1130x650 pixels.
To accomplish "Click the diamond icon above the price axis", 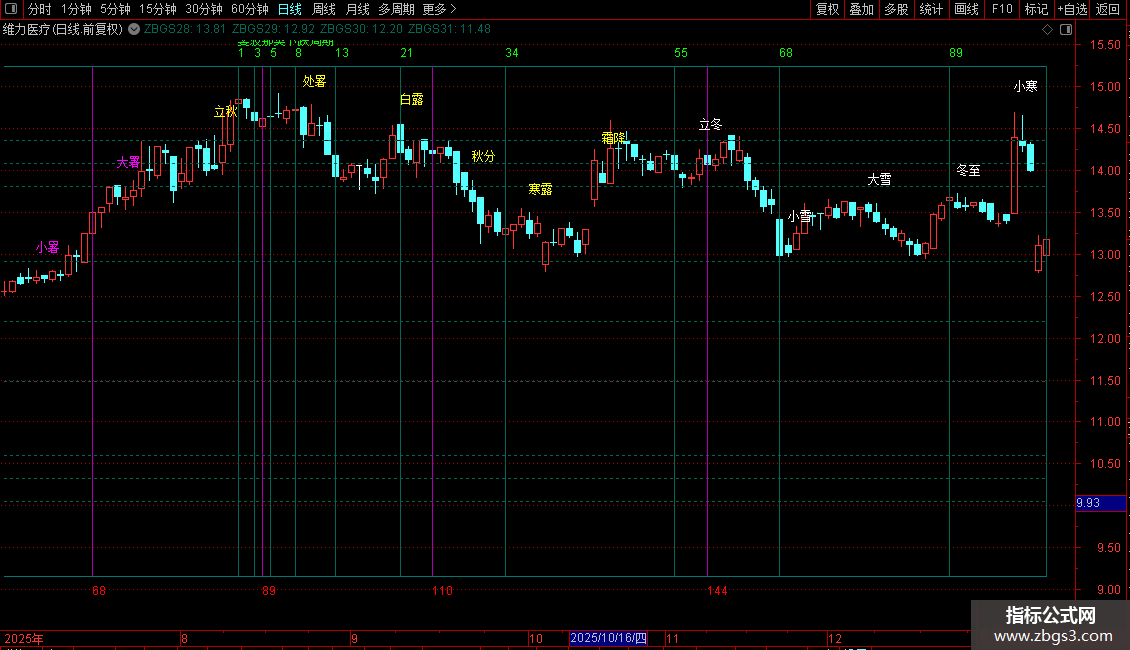I will pos(1047,30).
